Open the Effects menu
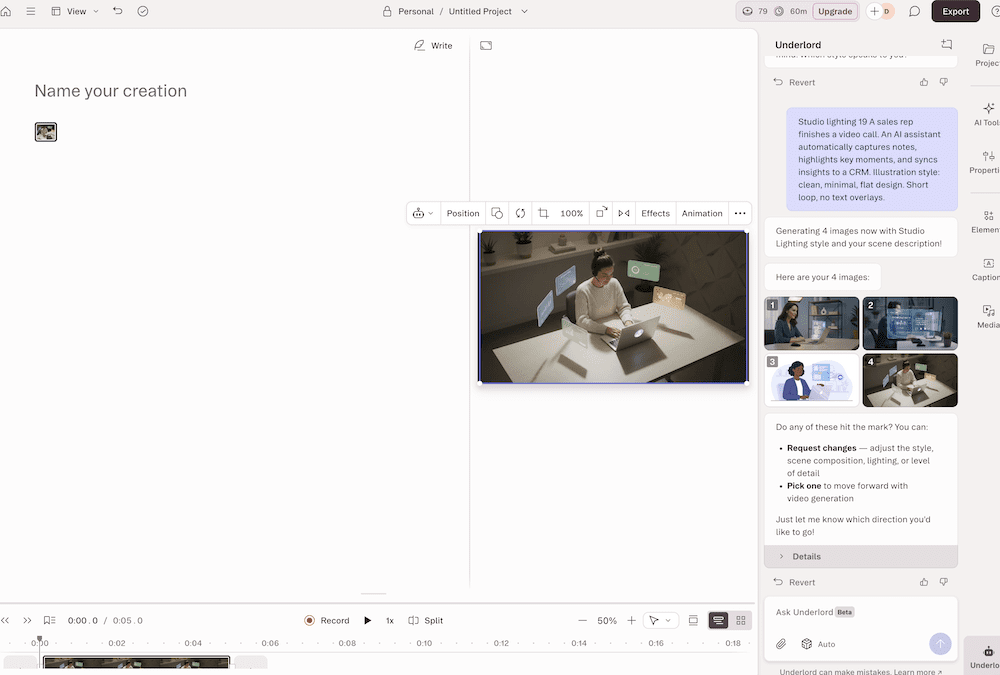The height and width of the screenshot is (675, 1000). 656,213
